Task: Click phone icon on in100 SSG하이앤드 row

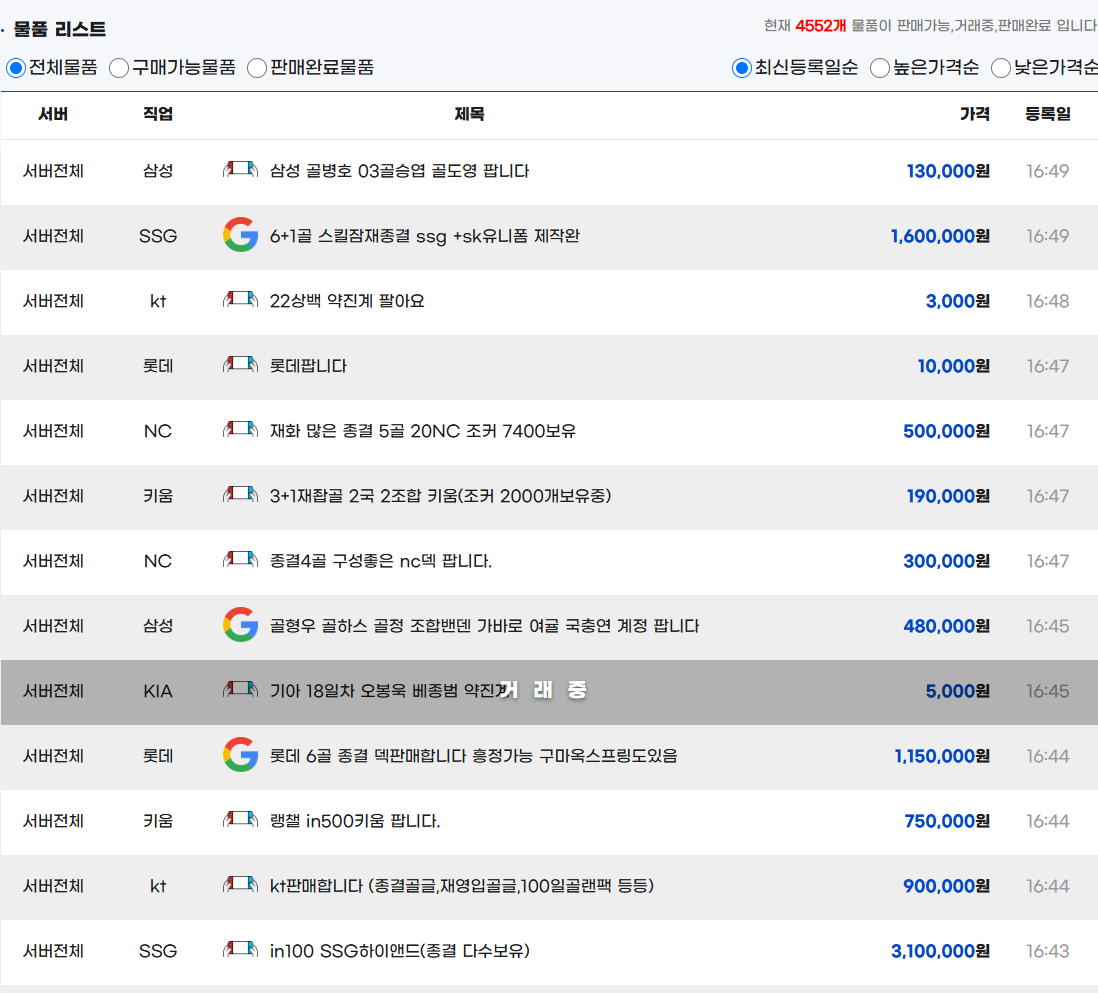Action: (240, 950)
